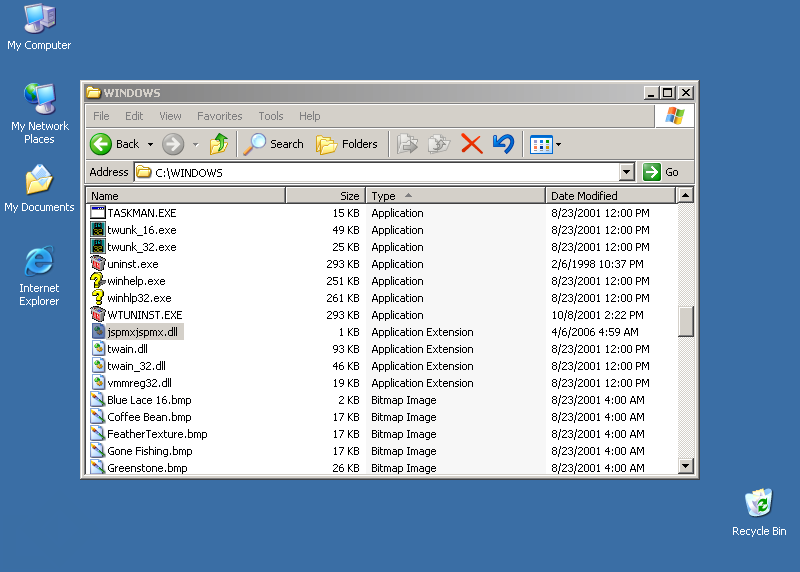Open the Forward history dropdown arrow

195,145
